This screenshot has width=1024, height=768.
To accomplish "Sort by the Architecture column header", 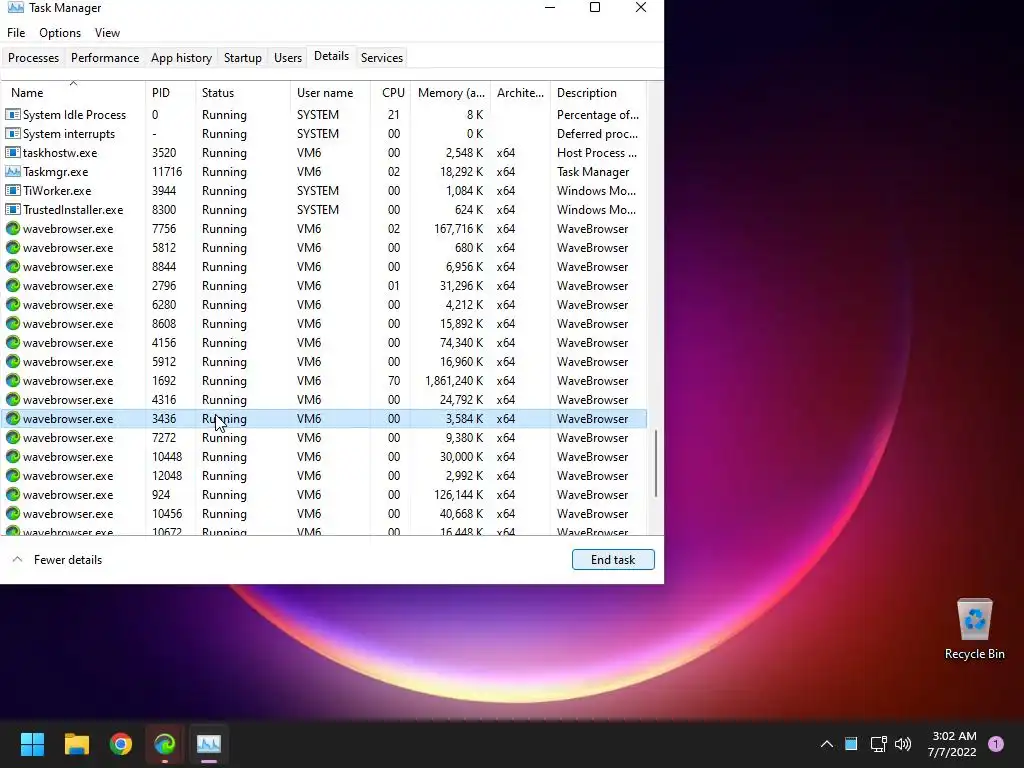I will pos(520,92).
